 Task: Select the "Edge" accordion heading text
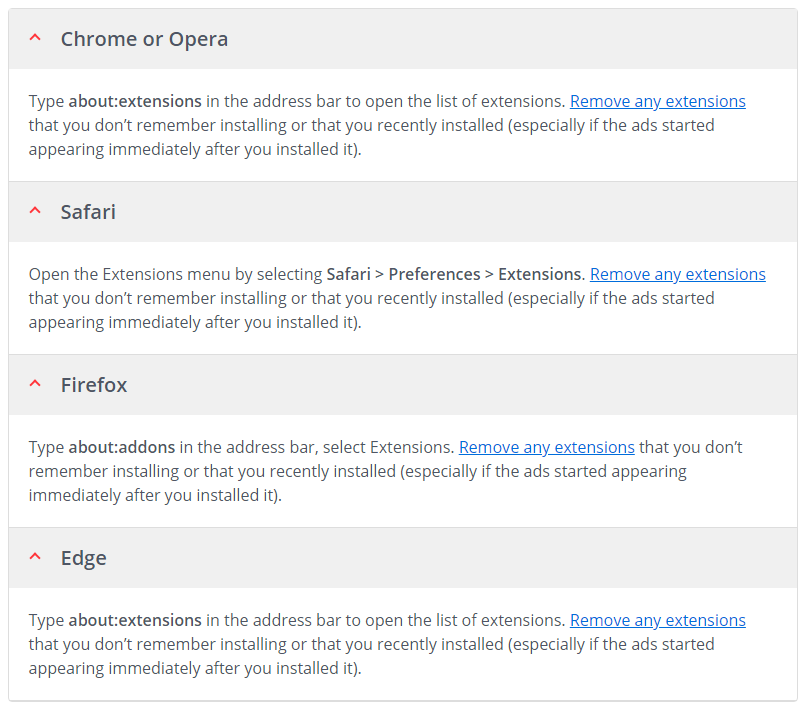83,558
